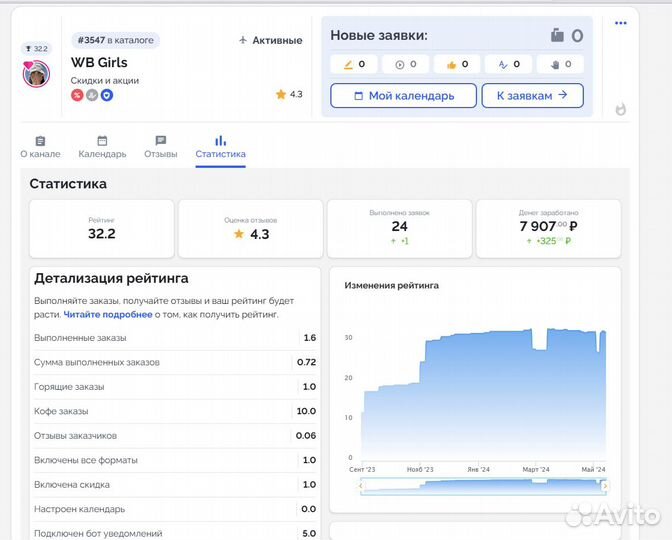This screenshot has height=540, width=672.
Task: Click the Подключен бот уведомлений row
Action: [x=175, y=533]
